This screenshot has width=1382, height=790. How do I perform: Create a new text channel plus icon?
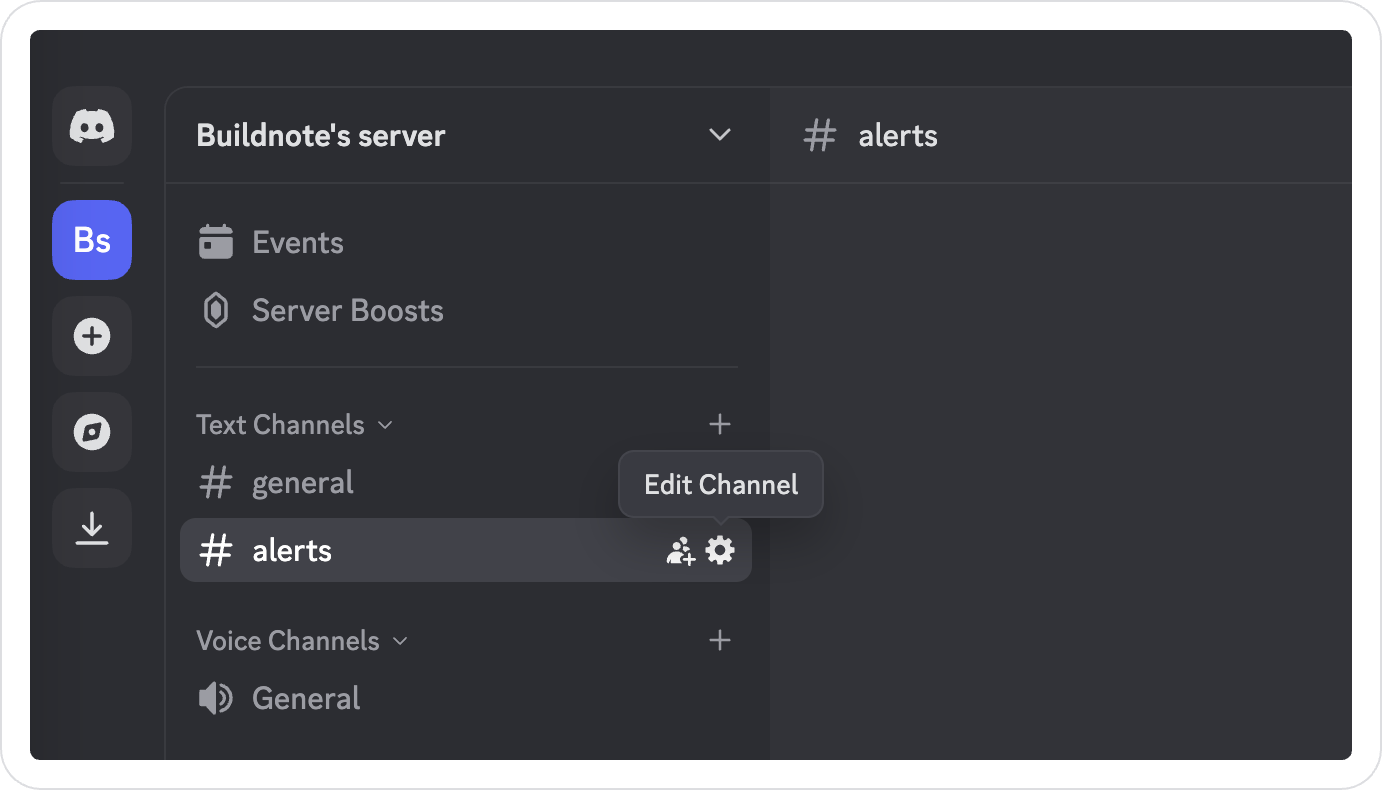(x=720, y=424)
